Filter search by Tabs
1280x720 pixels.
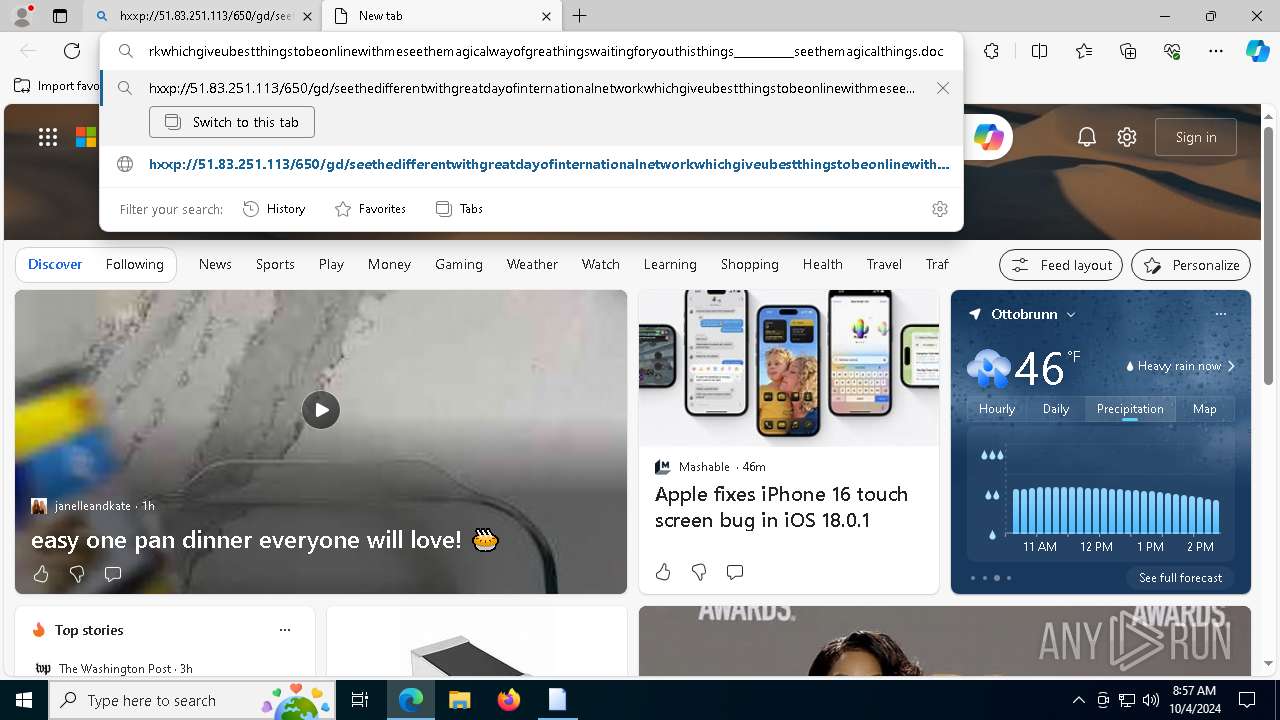(x=459, y=209)
